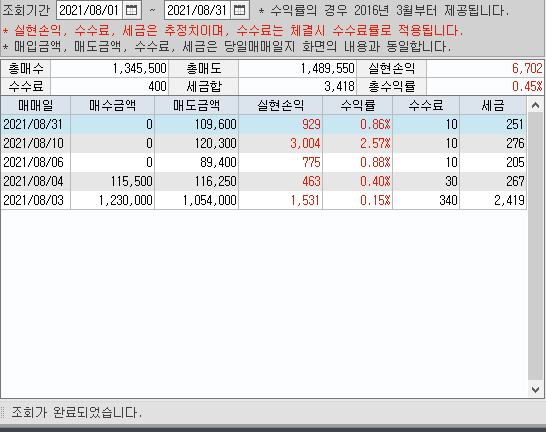The width and height of the screenshot is (546, 432).
Task: Select the 2021/08/06 row date
Action: click(x=33, y=162)
